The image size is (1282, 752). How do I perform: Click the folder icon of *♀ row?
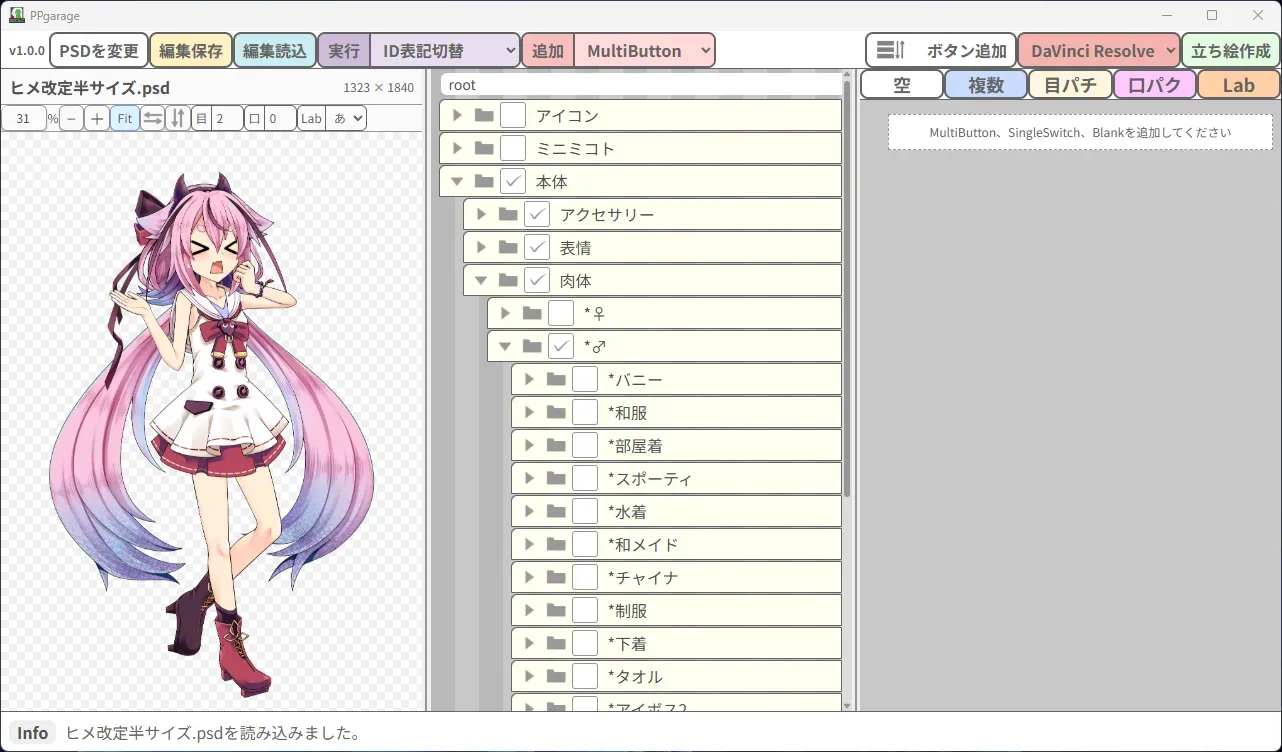(533, 313)
